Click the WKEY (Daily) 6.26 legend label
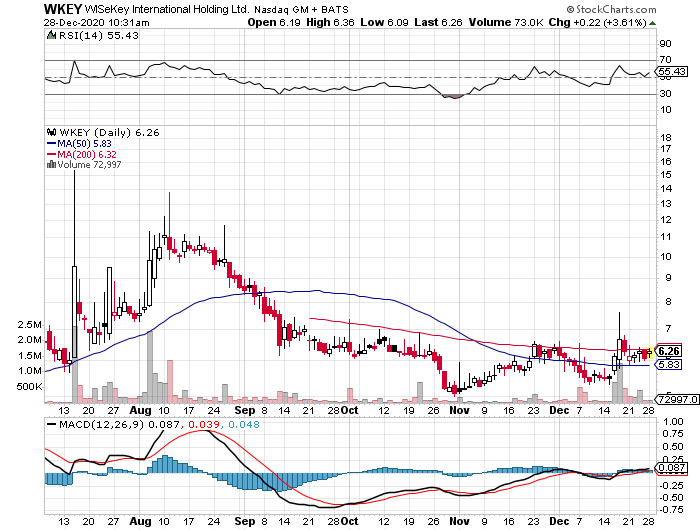 pyautogui.click(x=109, y=133)
